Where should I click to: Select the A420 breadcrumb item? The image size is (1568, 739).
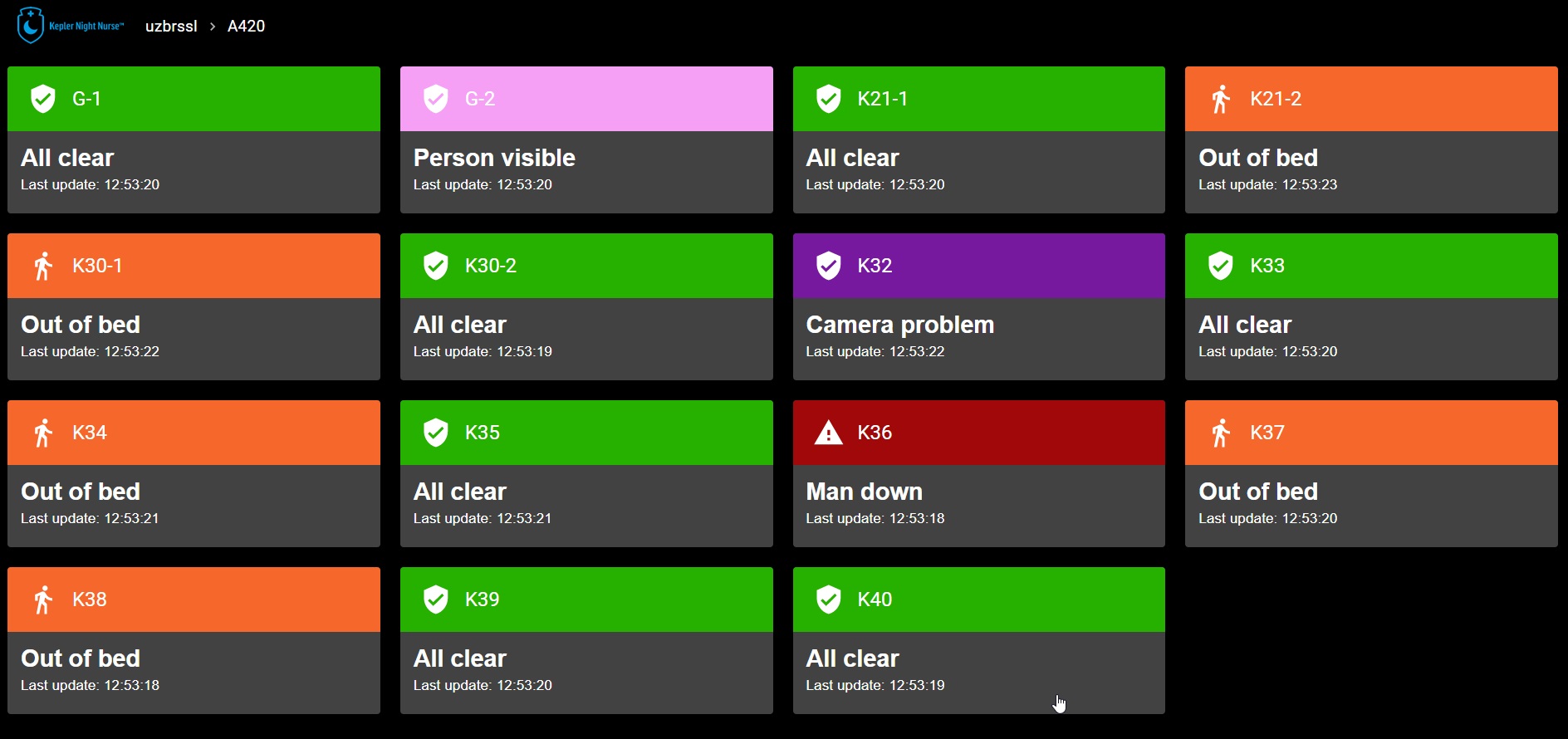(247, 27)
